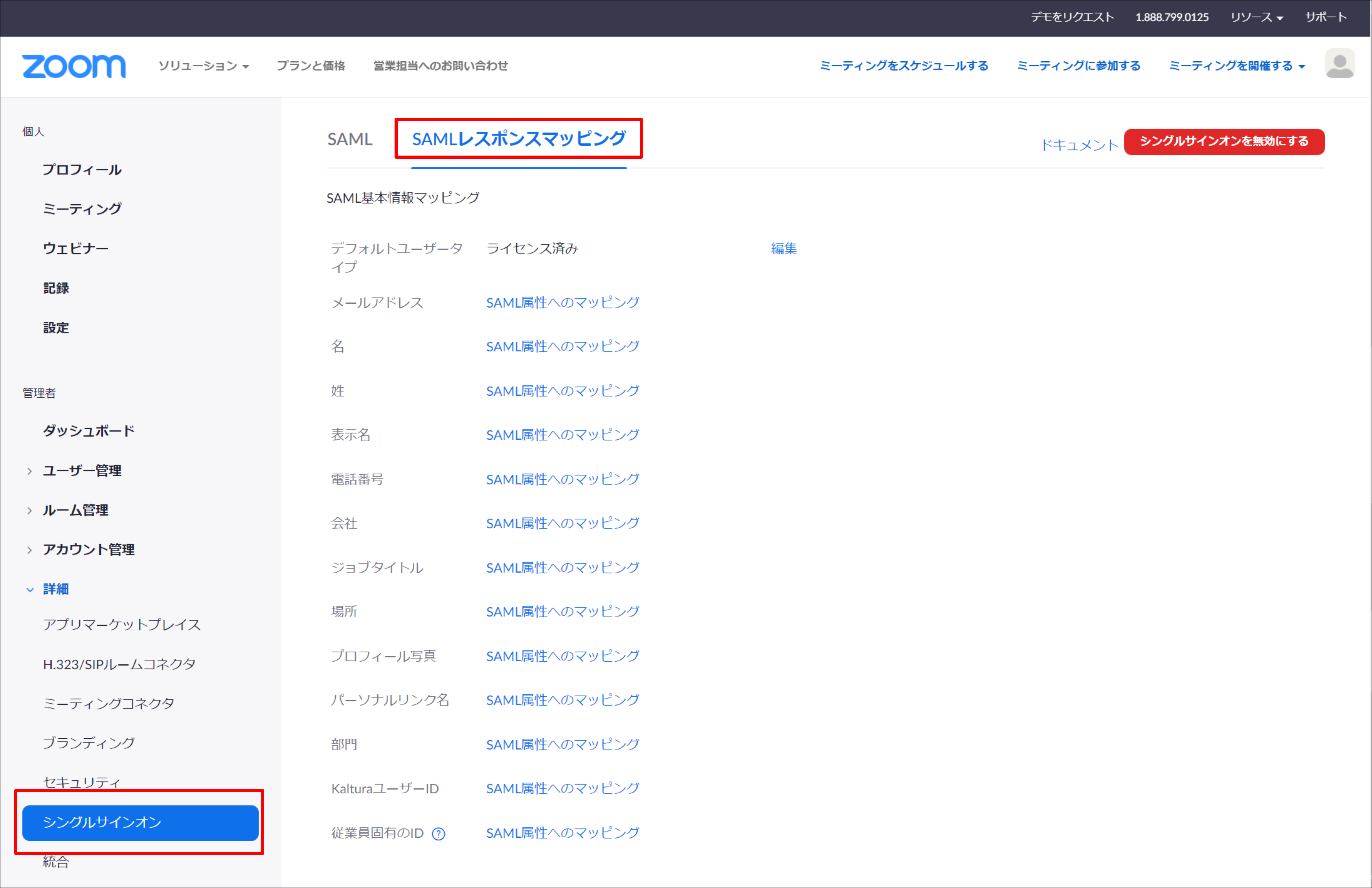This screenshot has height=888, width=1372.
Task: Open SAML mapping for KalturaユーザーID
Action: coord(563,788)
